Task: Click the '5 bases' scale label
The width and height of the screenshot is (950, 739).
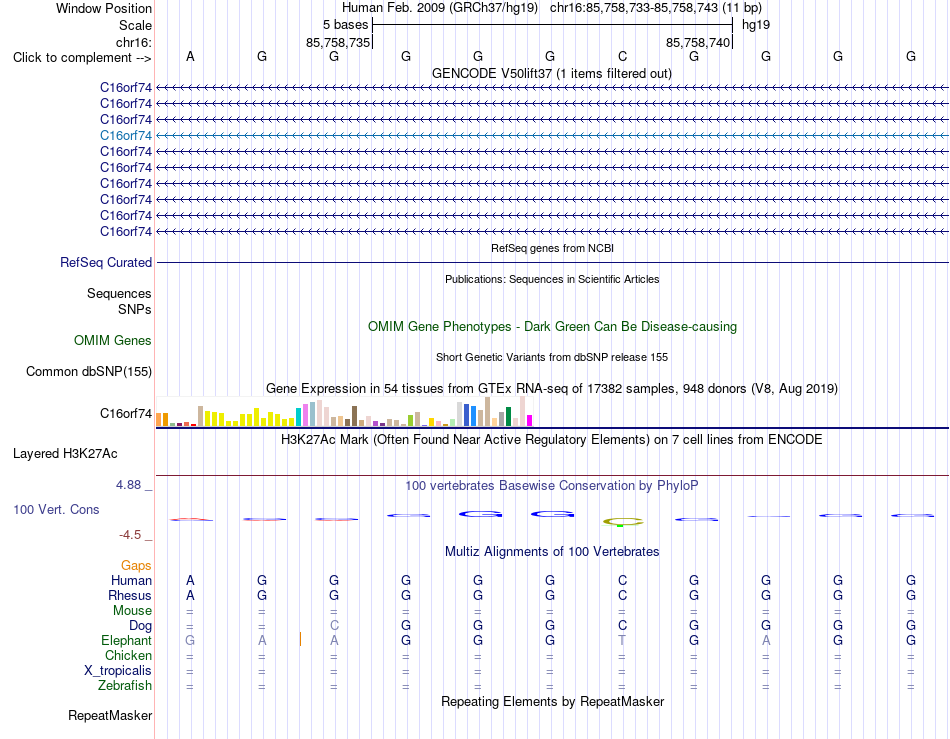Action: (x=345, y=25)
